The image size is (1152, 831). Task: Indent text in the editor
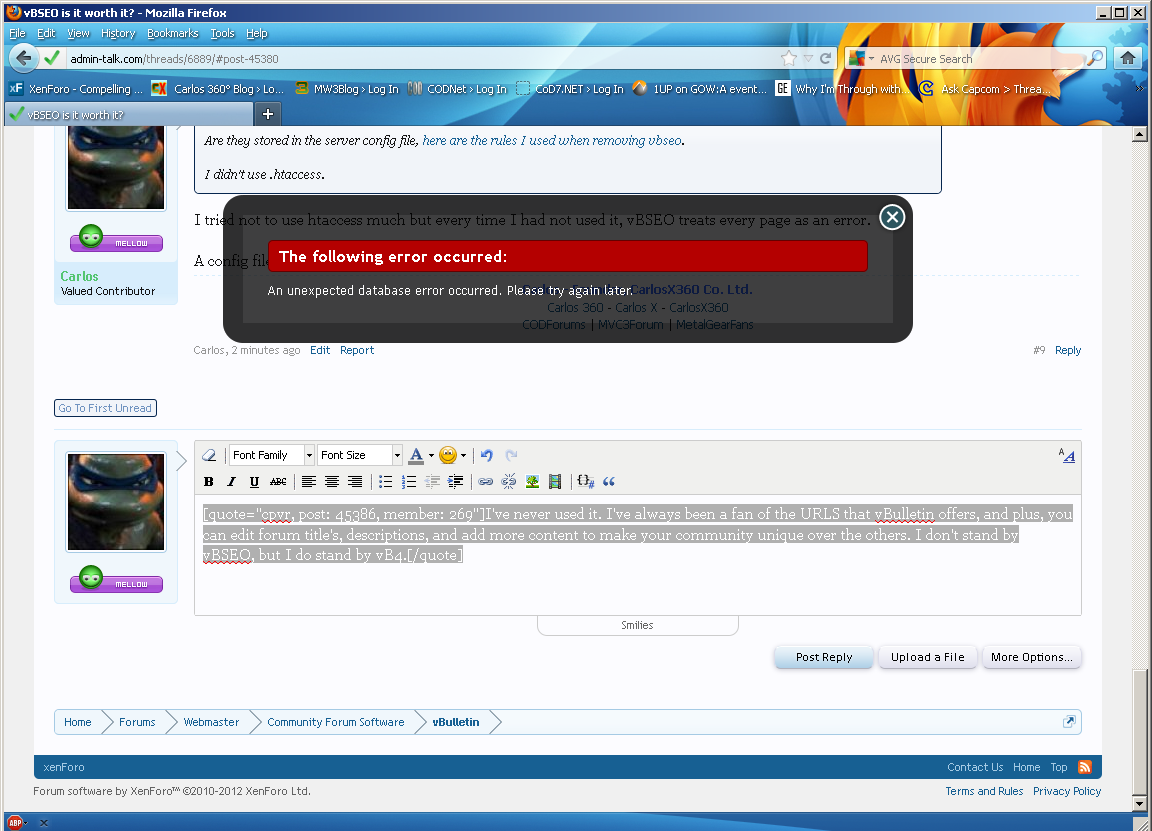click(x=456, y=482)
